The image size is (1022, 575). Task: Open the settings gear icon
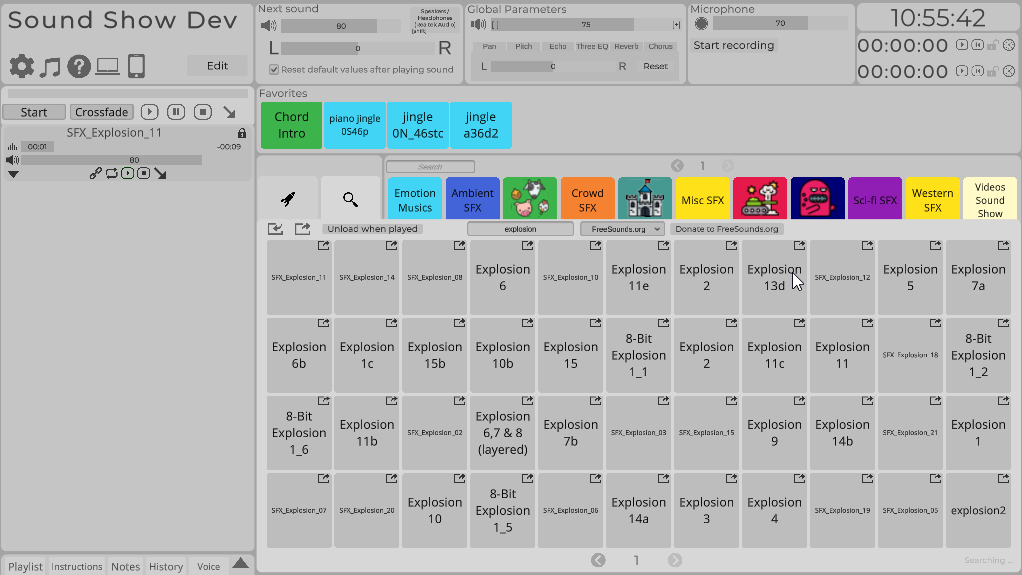pos(22,66)
